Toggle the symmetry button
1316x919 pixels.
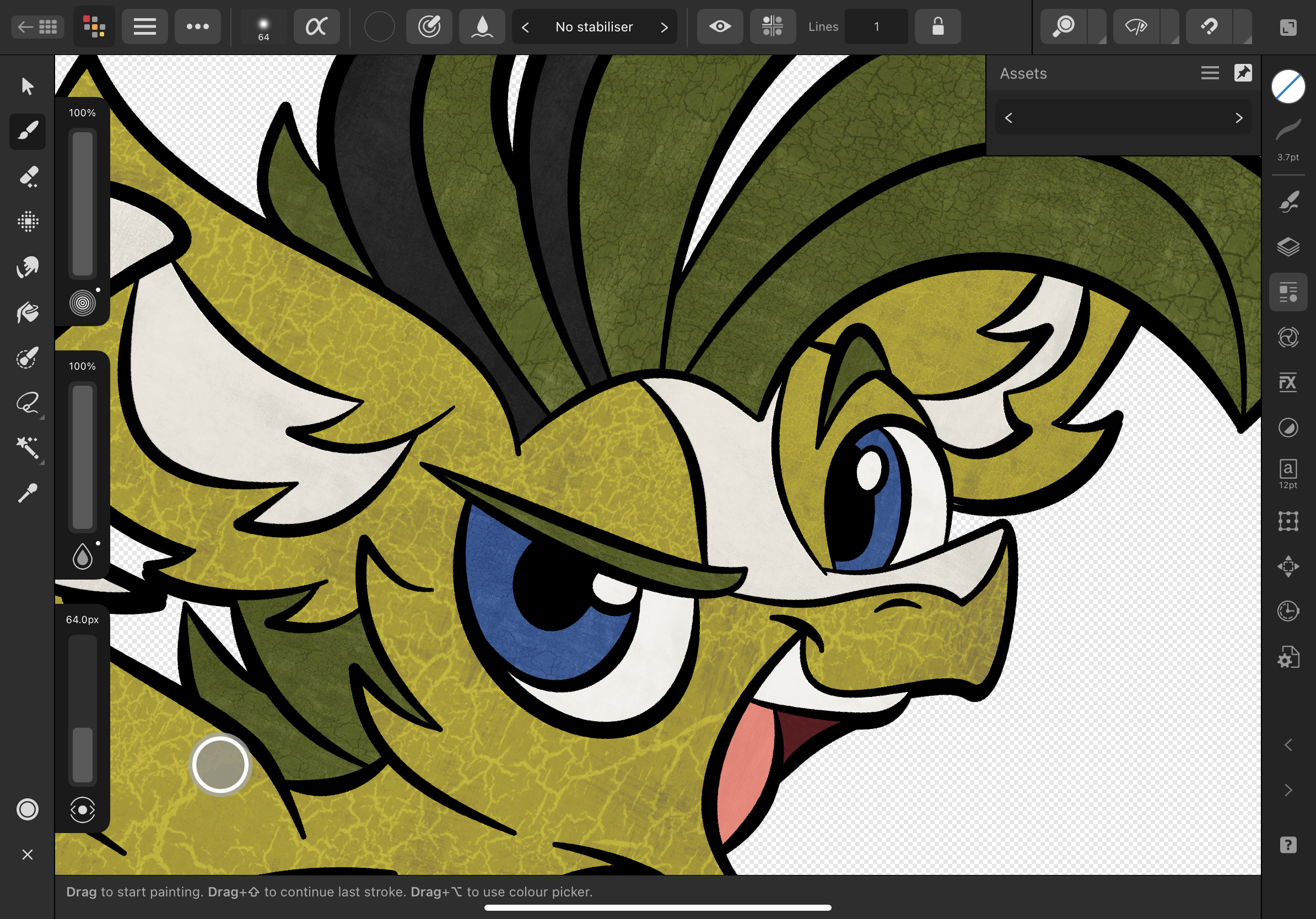click(773, 26)
